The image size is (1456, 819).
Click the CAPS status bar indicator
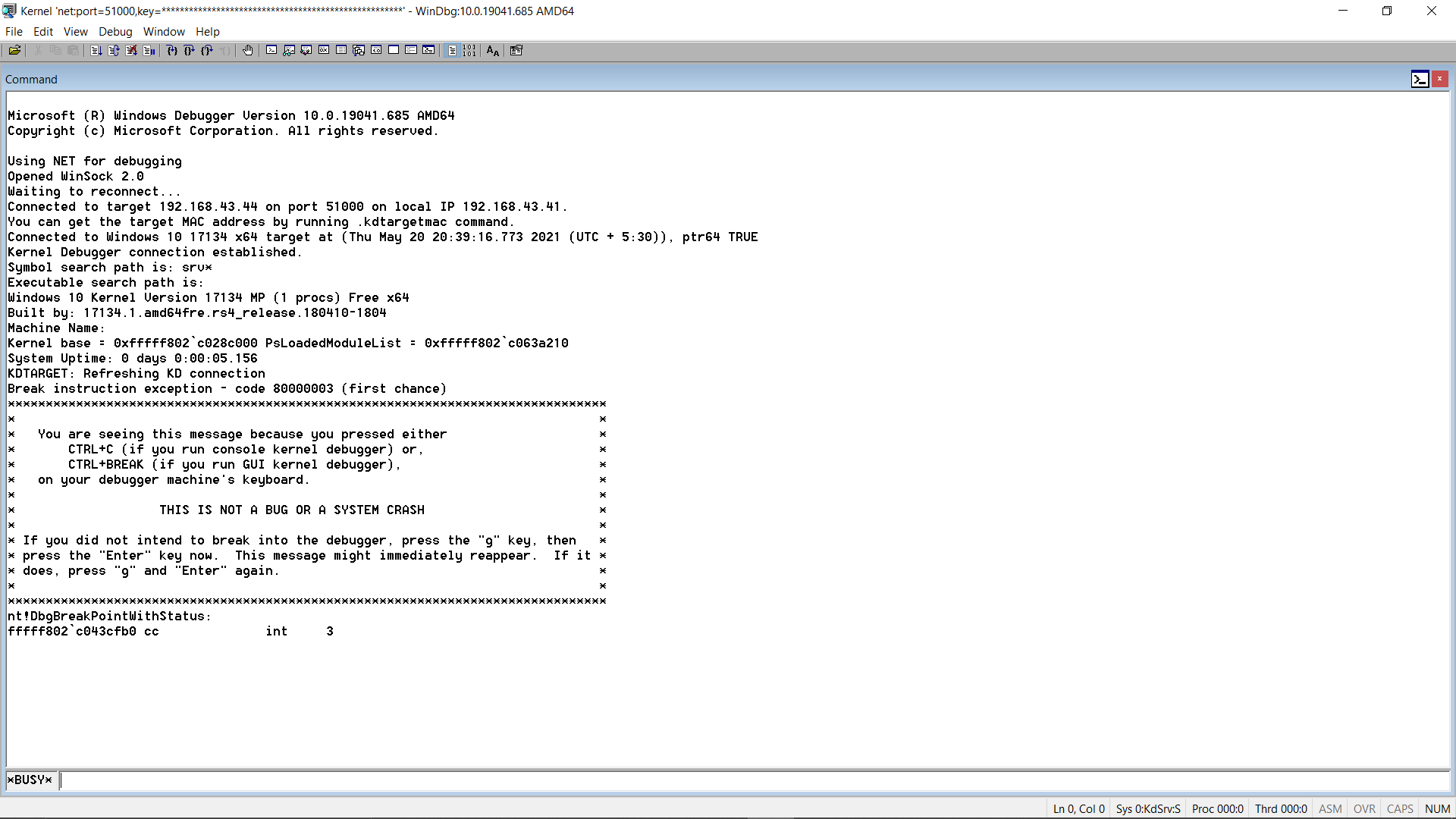pyautogui.click(x=1400, y=809)
